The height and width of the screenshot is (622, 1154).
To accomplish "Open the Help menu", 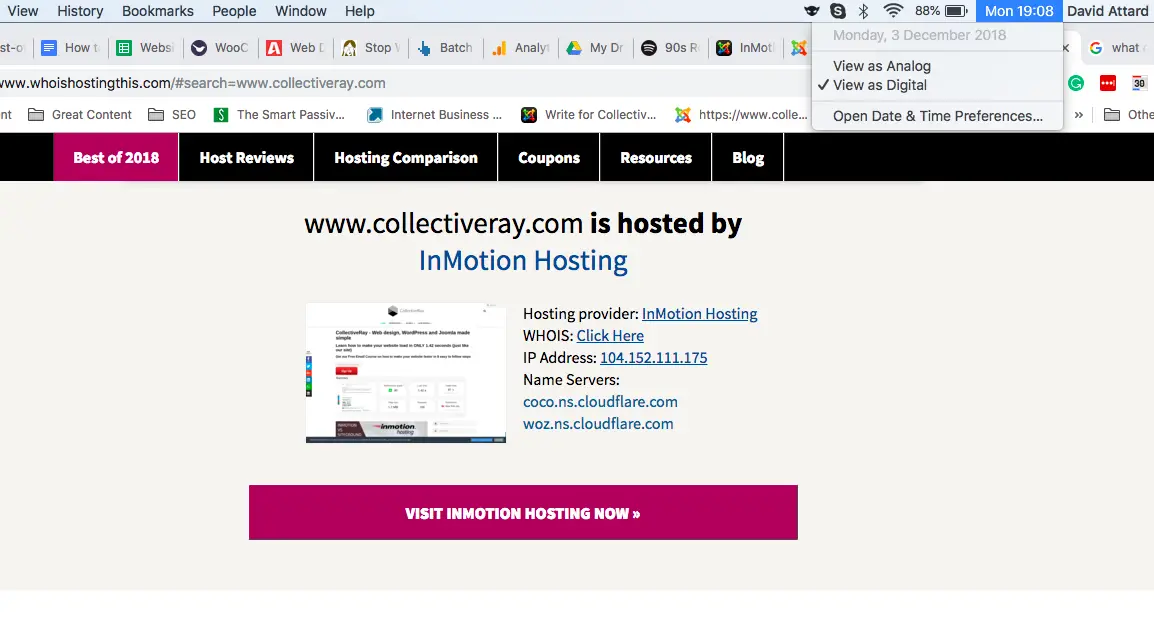I will [x=360, y=11].
